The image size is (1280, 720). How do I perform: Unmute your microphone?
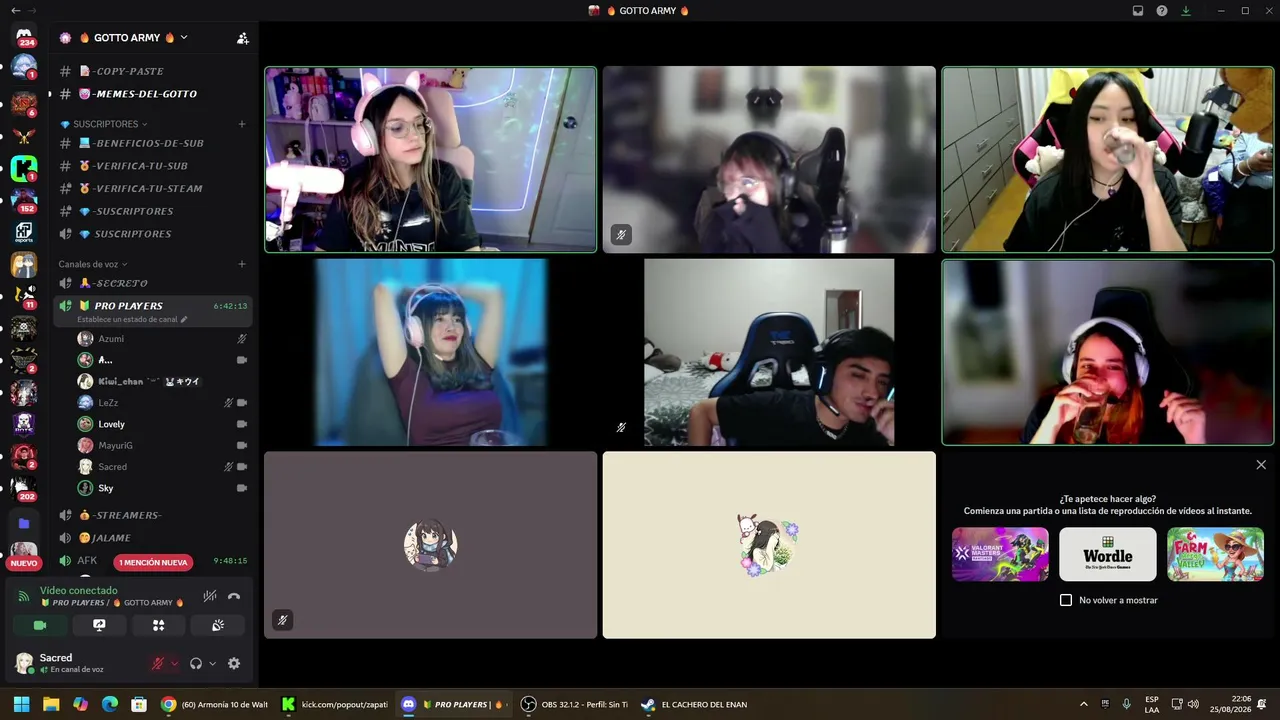click(x=157, y=663)
